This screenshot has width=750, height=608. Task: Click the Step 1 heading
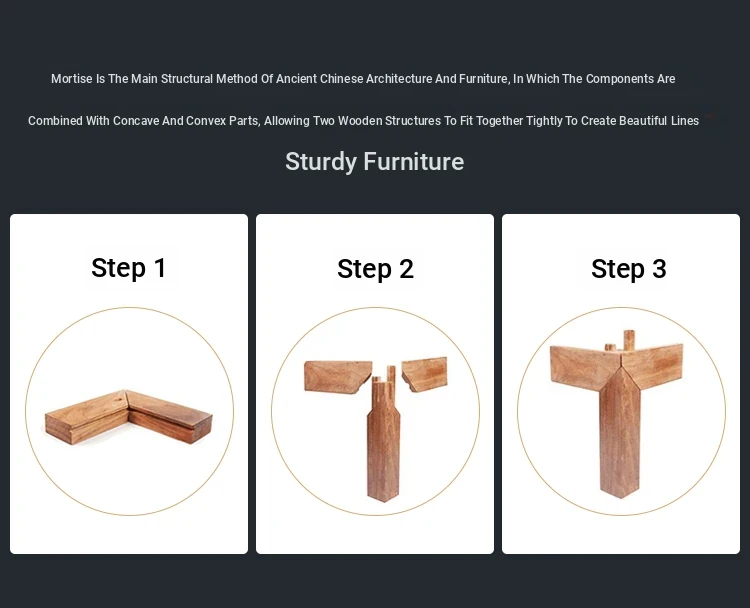pyautogui.click(x=129, y=268)
